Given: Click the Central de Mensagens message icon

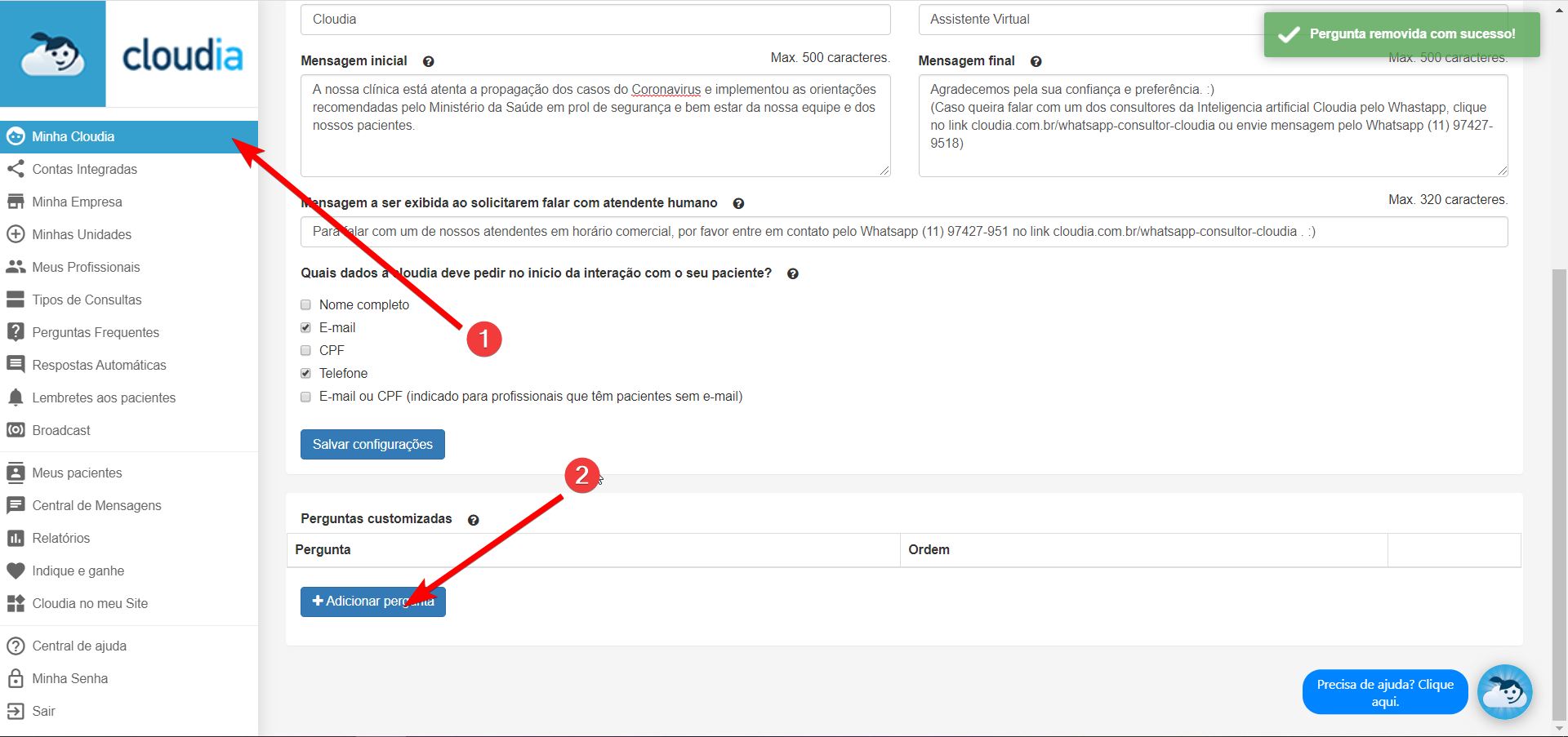Looking at the screenshot, I should [x=16, y=505].
